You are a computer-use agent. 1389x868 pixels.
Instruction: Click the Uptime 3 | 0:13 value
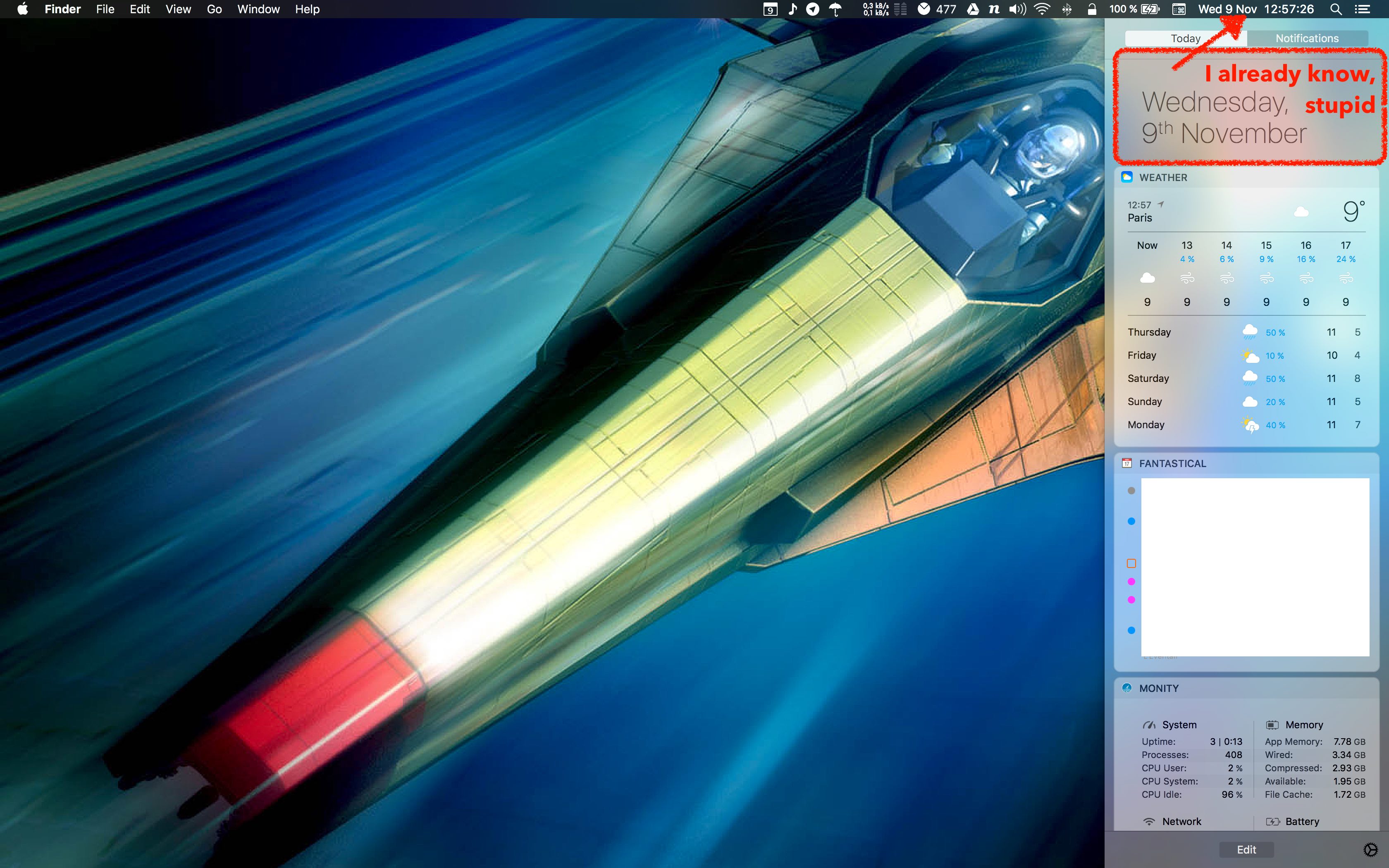(x=1226, y=742)
